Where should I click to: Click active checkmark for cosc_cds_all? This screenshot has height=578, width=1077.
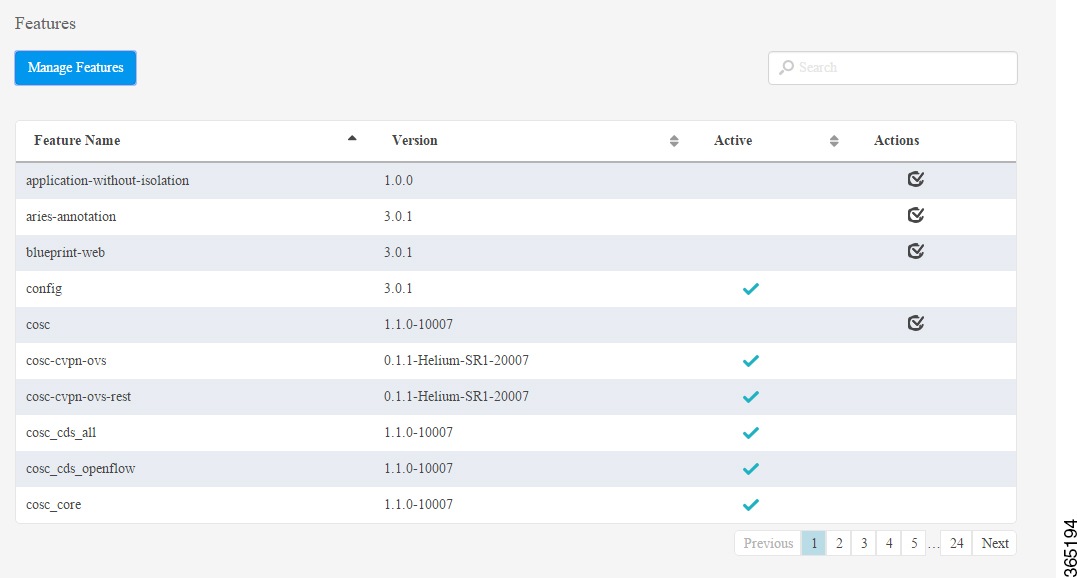751,433
